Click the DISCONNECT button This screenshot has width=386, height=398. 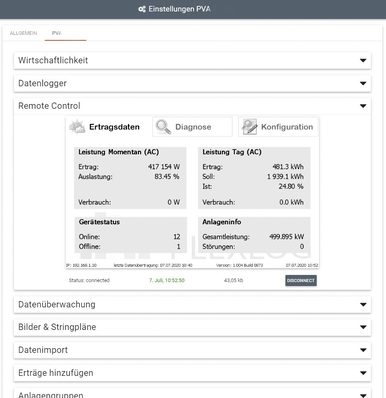click(x=301, y=281)
